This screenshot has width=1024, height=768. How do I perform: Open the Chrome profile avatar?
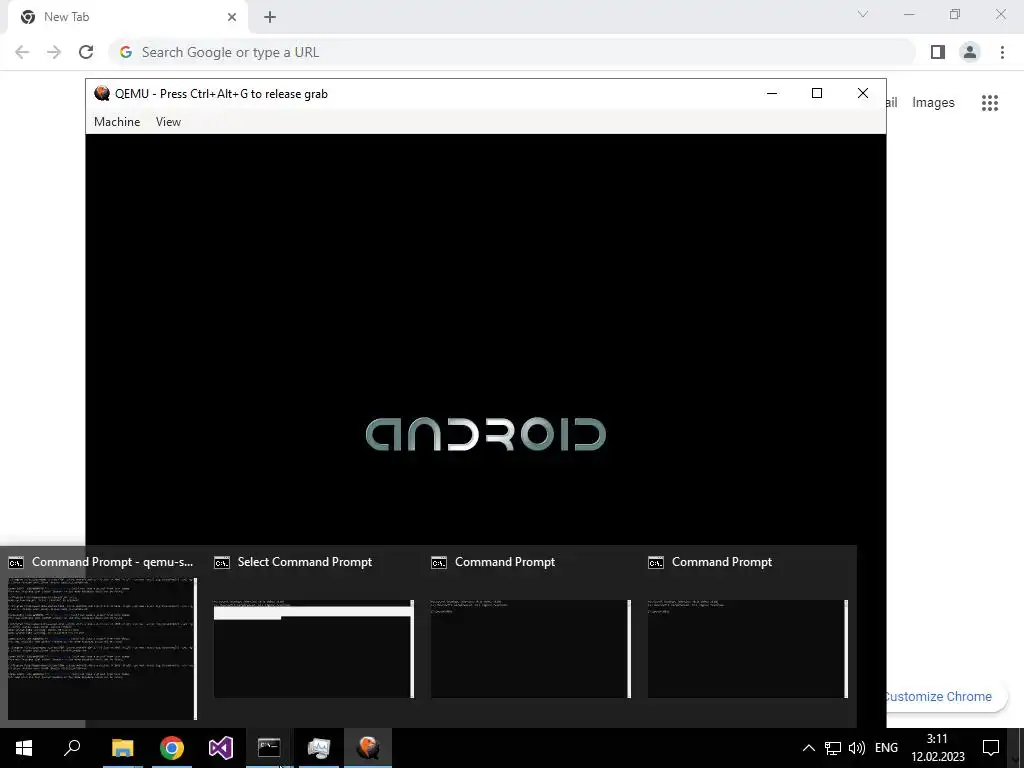[x=970, y=52]
